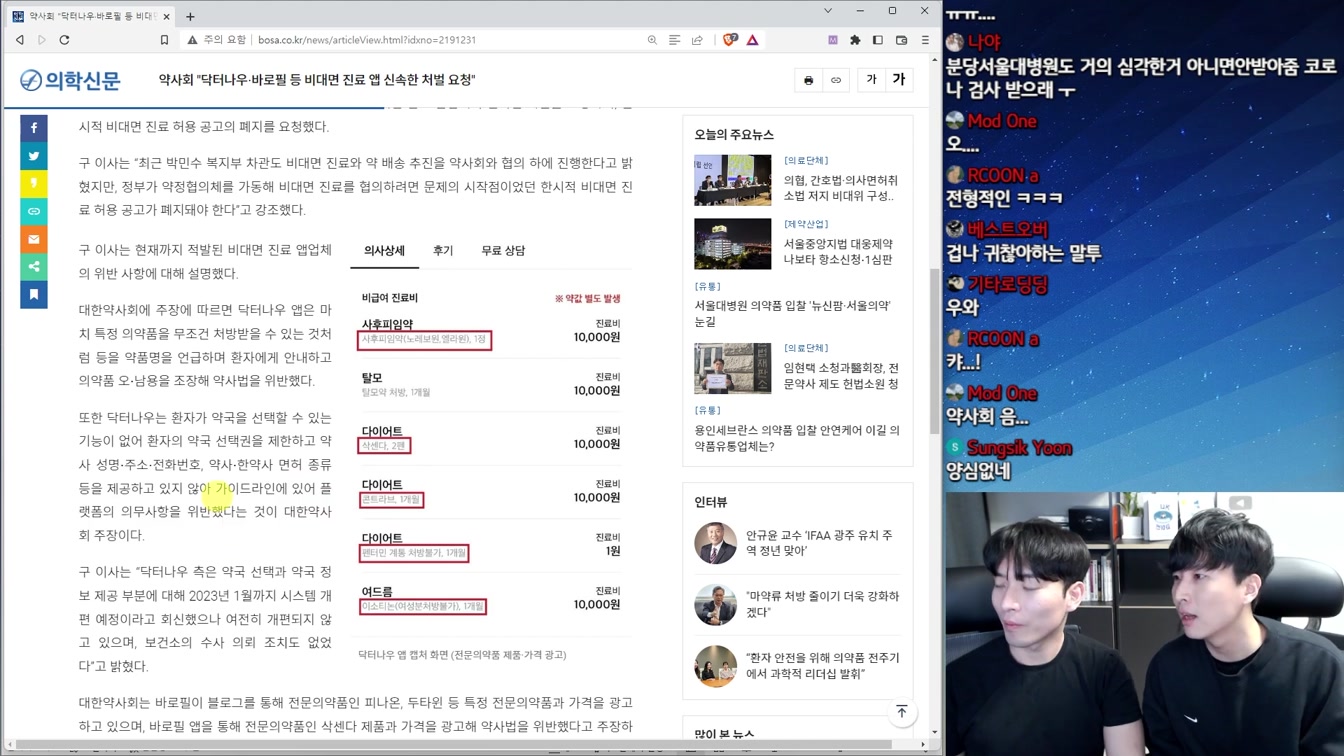Click the 인터뷰 section heading
Image resolution: width=1344 pixels, height=756 pixels.
click(x=711, y=502)
